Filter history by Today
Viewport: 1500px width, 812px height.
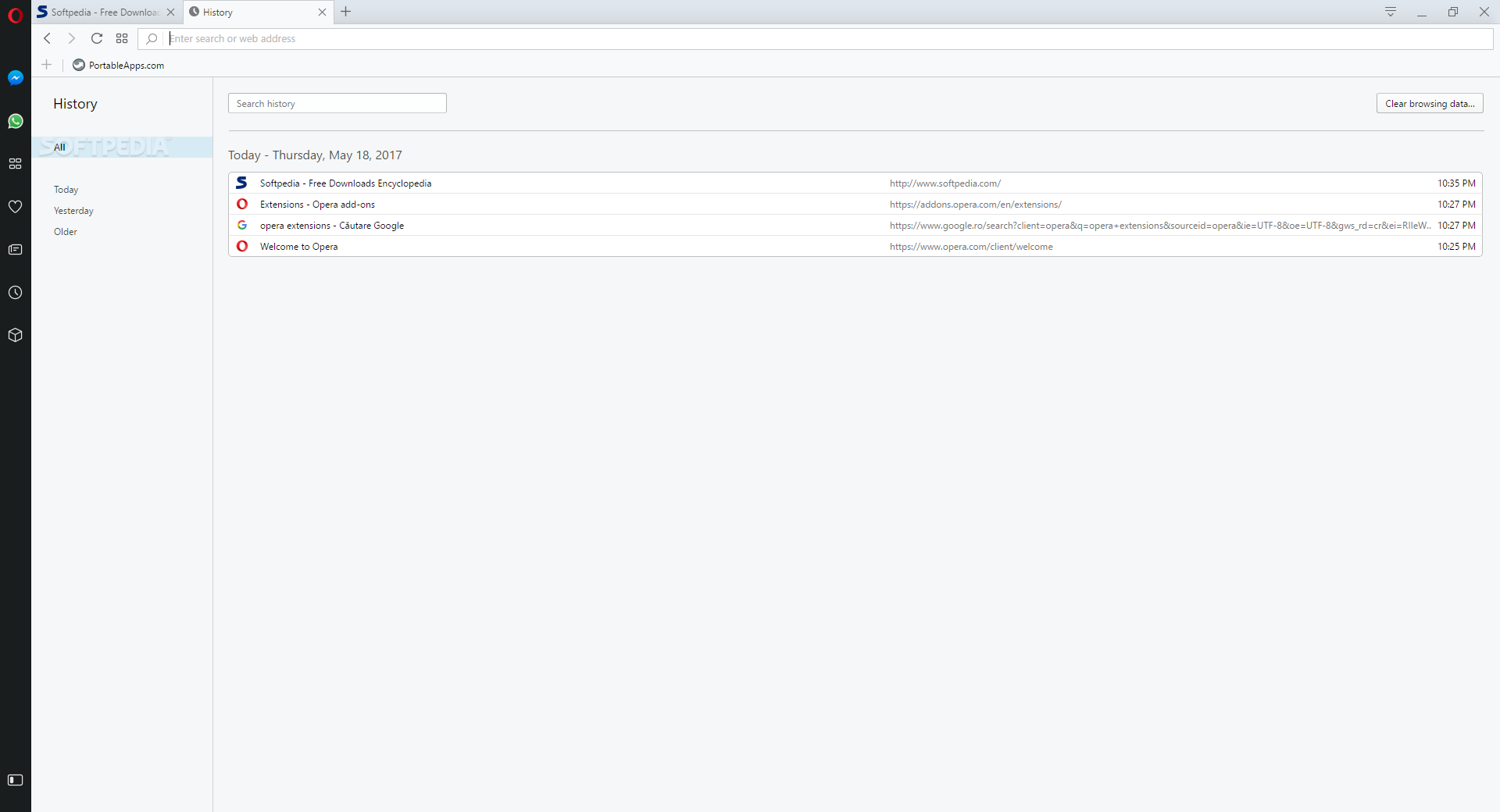click(66, 190)
